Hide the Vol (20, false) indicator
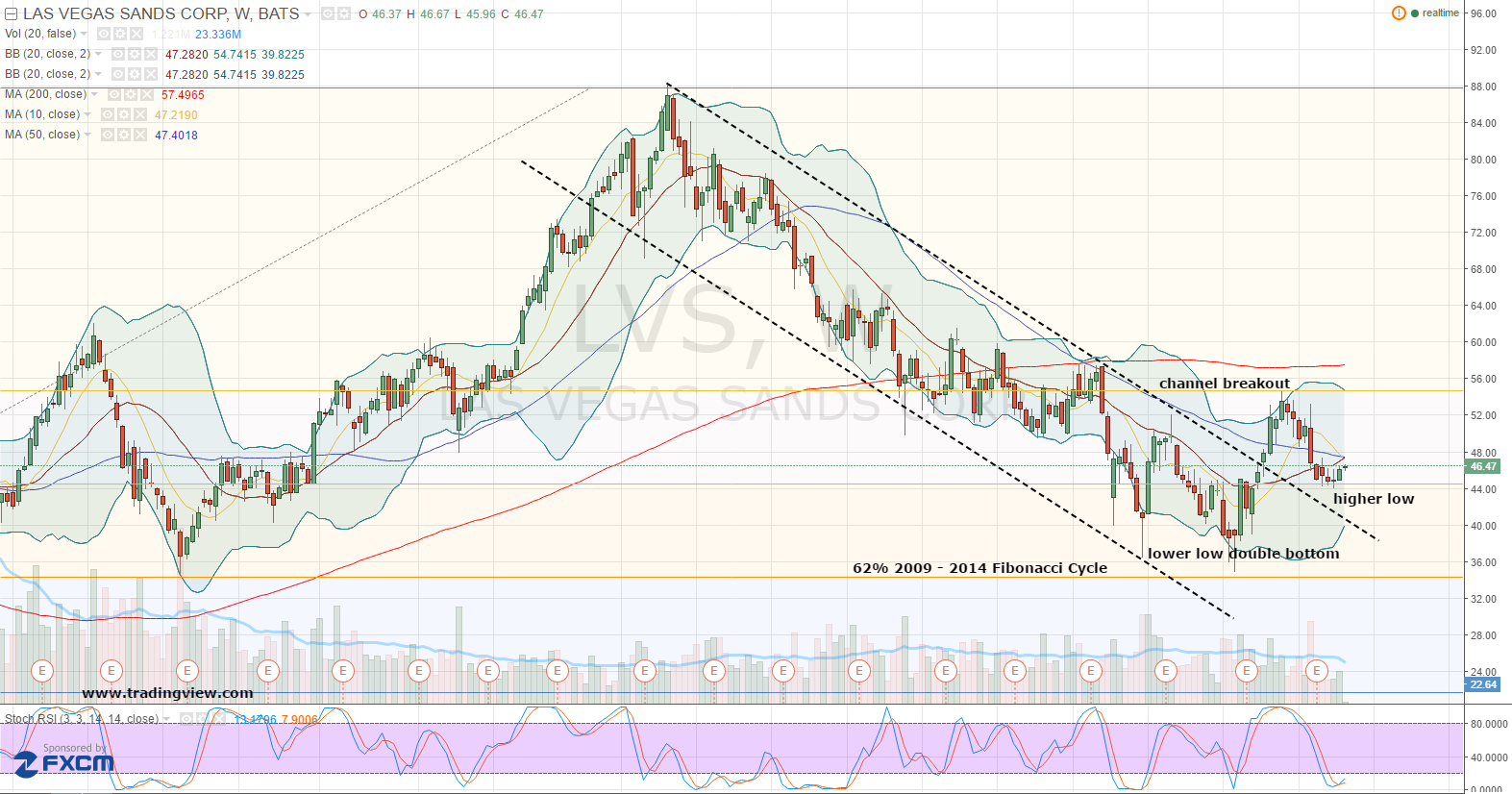This screenshot has width=1512, height=794. (104, 34)
